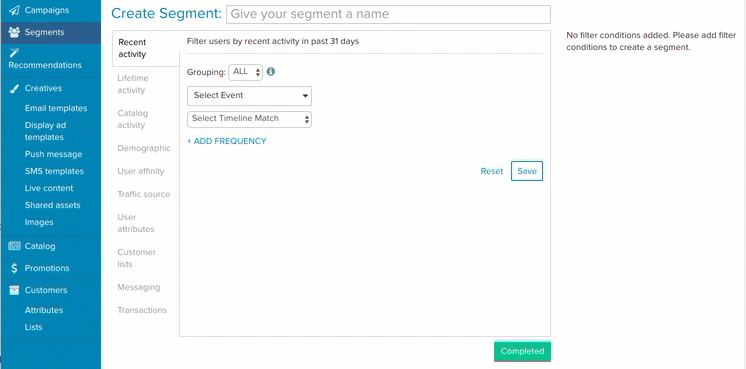Click the Grouping info icon

[271, 72]
